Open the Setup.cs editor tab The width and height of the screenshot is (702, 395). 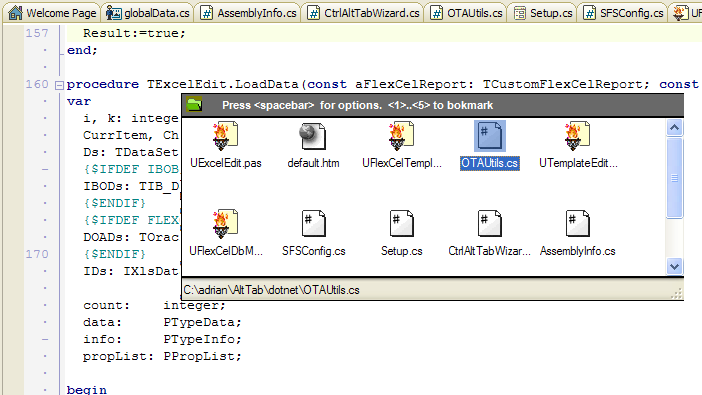coord(543,13)
